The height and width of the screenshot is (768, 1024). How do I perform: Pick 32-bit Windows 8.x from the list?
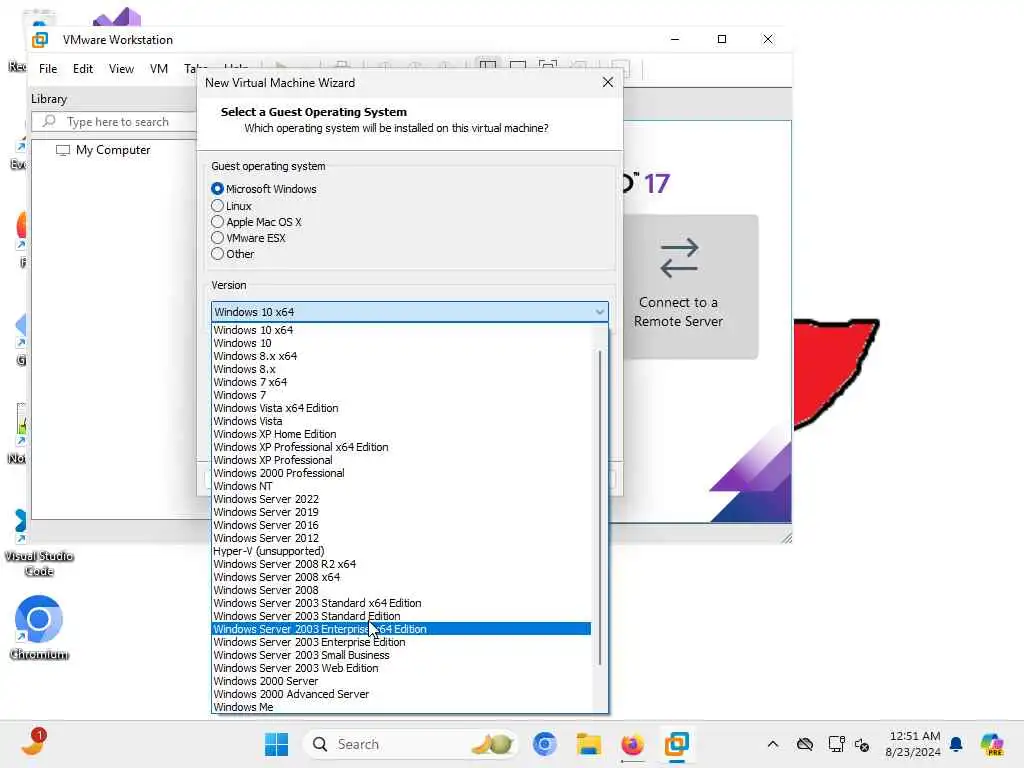(402, 370)
